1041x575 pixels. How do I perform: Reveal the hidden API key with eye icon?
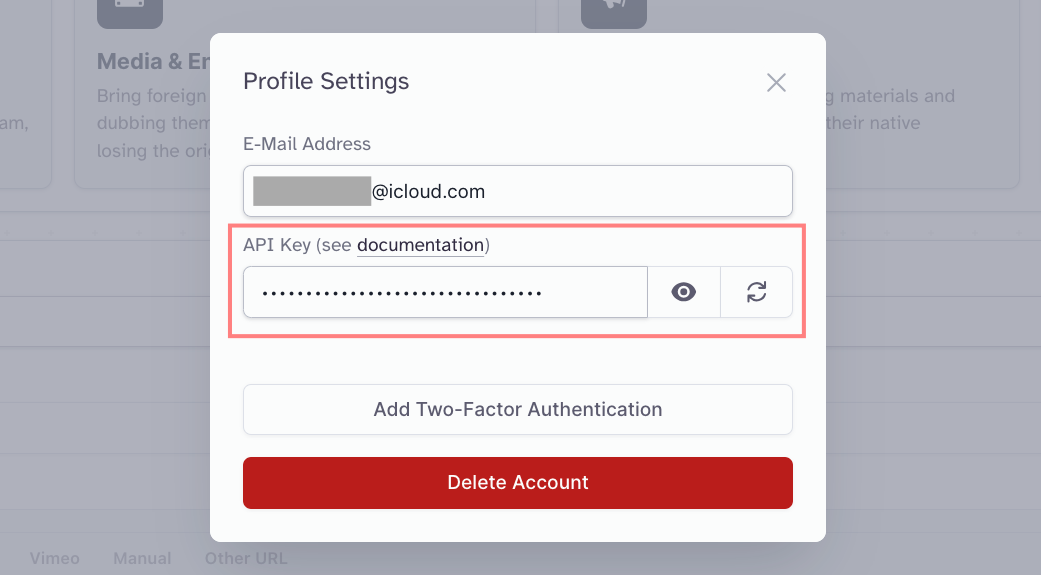click(x=683, y=292)
